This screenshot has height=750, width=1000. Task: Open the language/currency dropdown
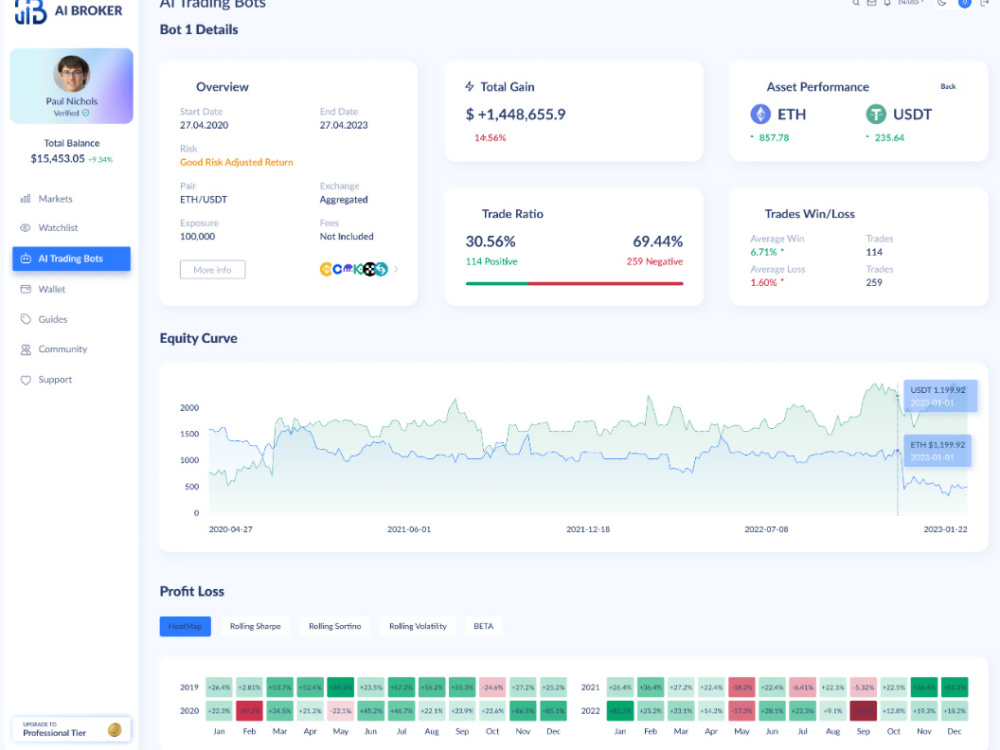[911, 3]
